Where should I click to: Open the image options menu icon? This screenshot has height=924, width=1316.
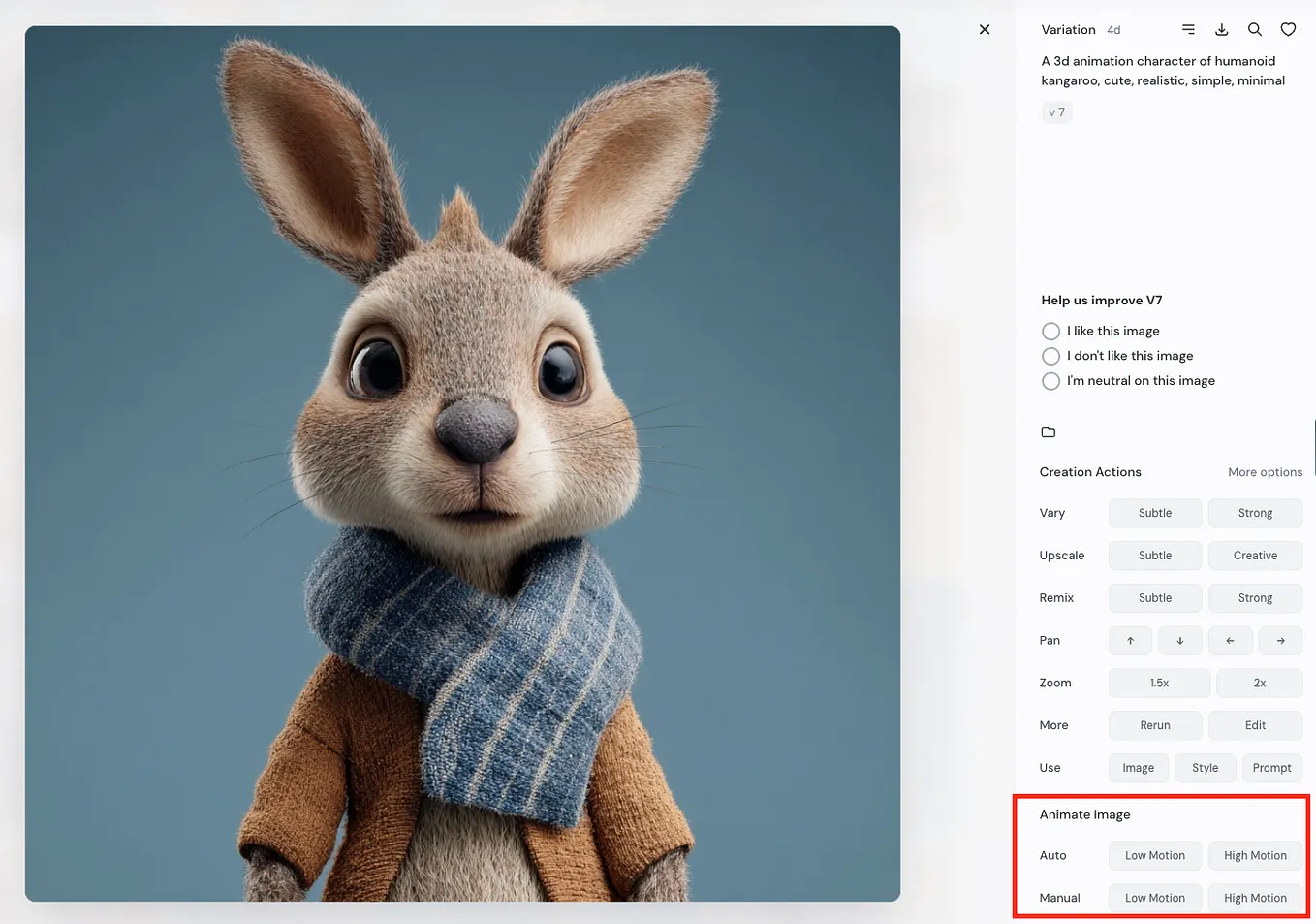(1188, 29)
